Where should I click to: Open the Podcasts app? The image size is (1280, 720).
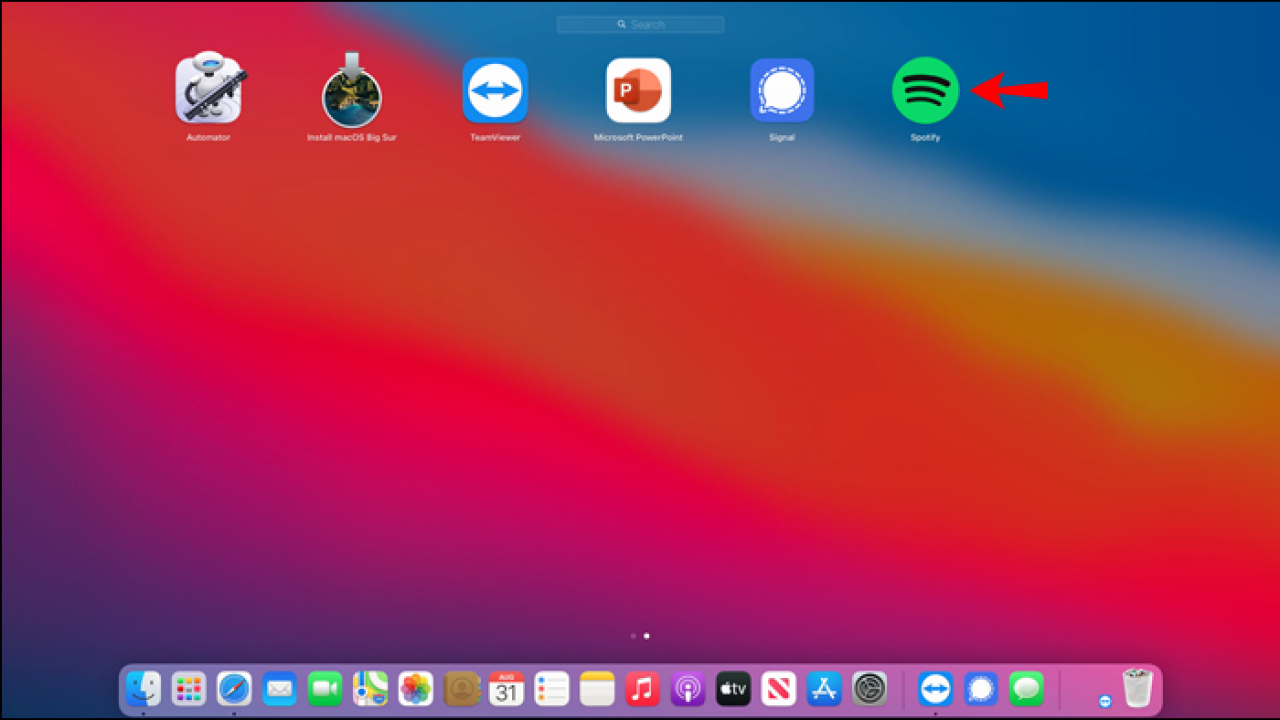pyautogui.click(x=687, y=688)
